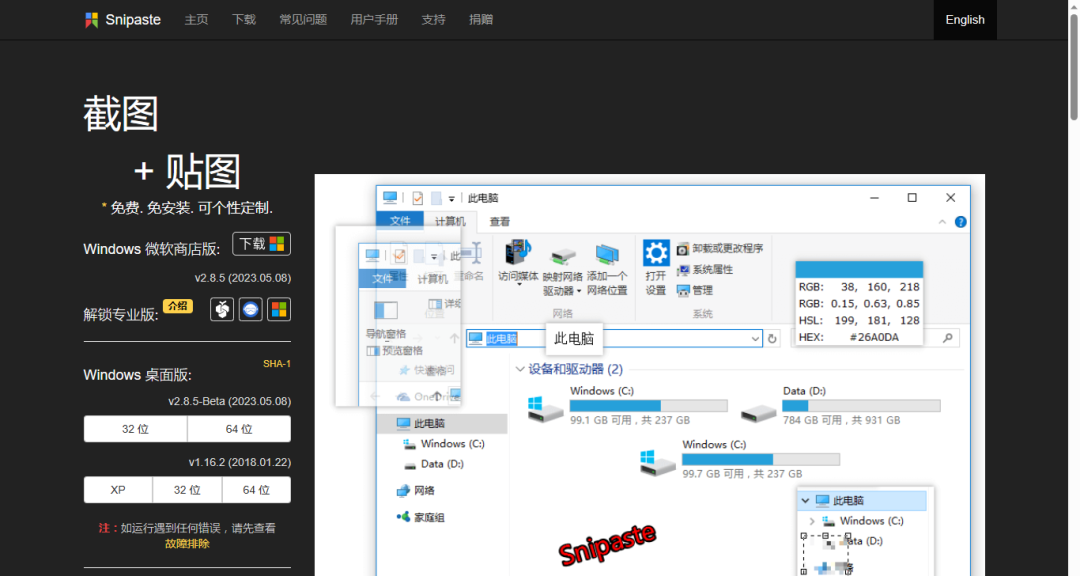Click the HEX #26A0DA value
Viewport: 1080px width, 576px height.
tap(874, 337)
